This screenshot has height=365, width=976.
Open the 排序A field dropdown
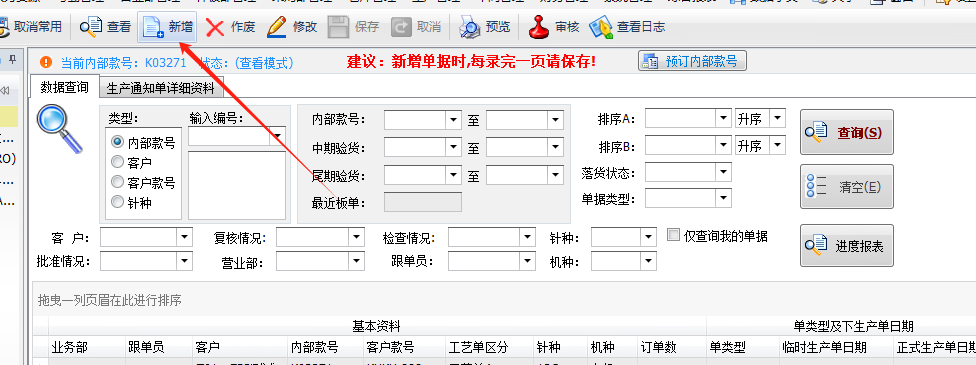pyautogui.click(x=723, y=117)
